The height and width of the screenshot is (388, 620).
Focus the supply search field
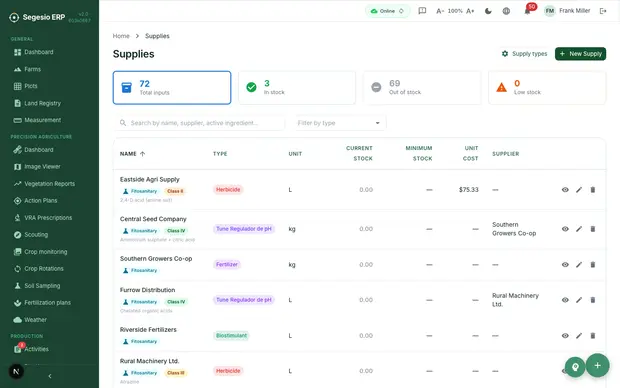coord(200,123)
